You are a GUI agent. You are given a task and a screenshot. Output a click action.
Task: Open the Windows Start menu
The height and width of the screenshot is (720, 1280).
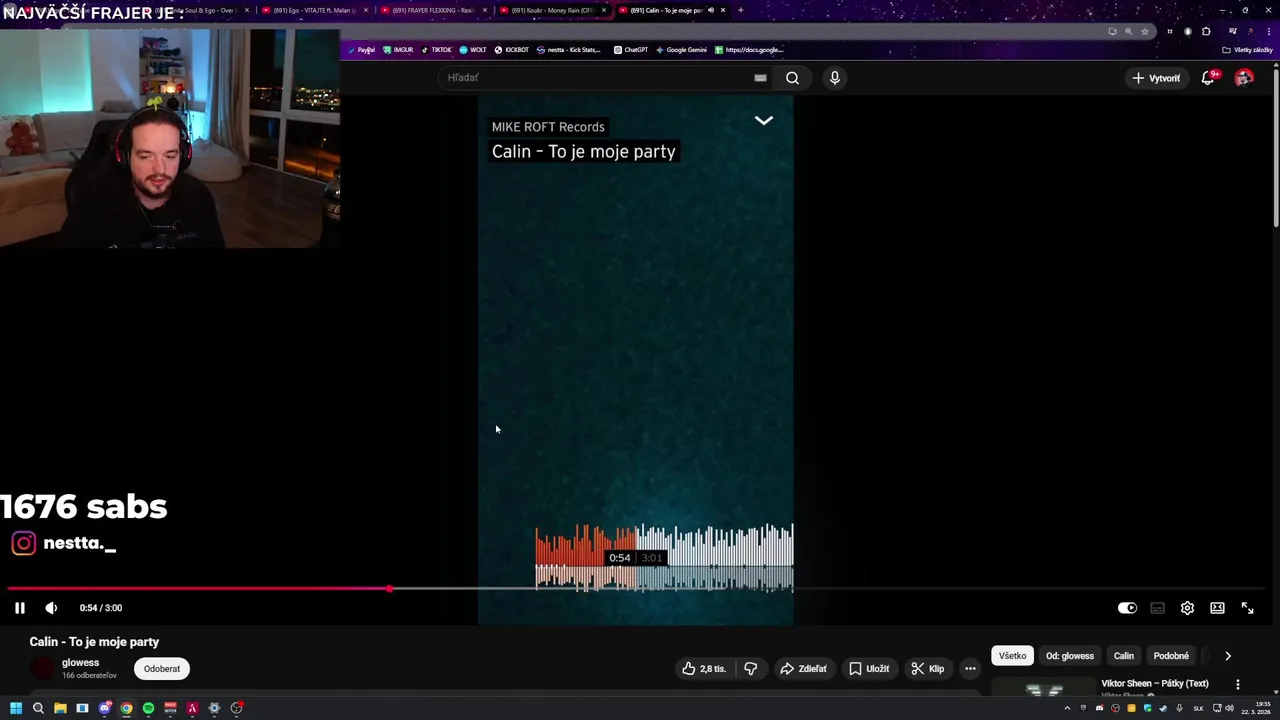[x=16, y=708]
